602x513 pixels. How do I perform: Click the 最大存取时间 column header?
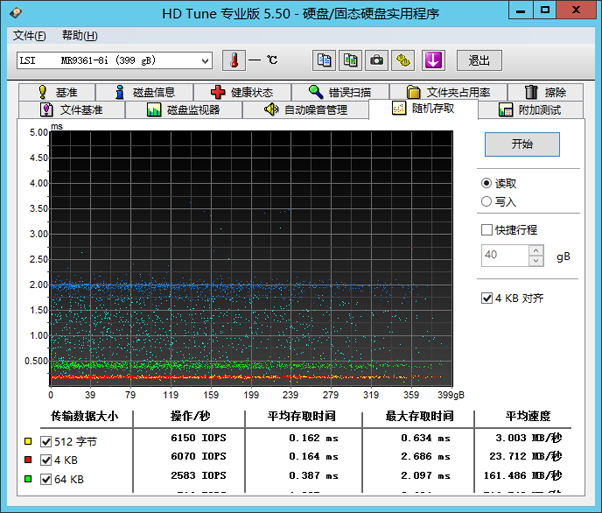coord(420,416)
